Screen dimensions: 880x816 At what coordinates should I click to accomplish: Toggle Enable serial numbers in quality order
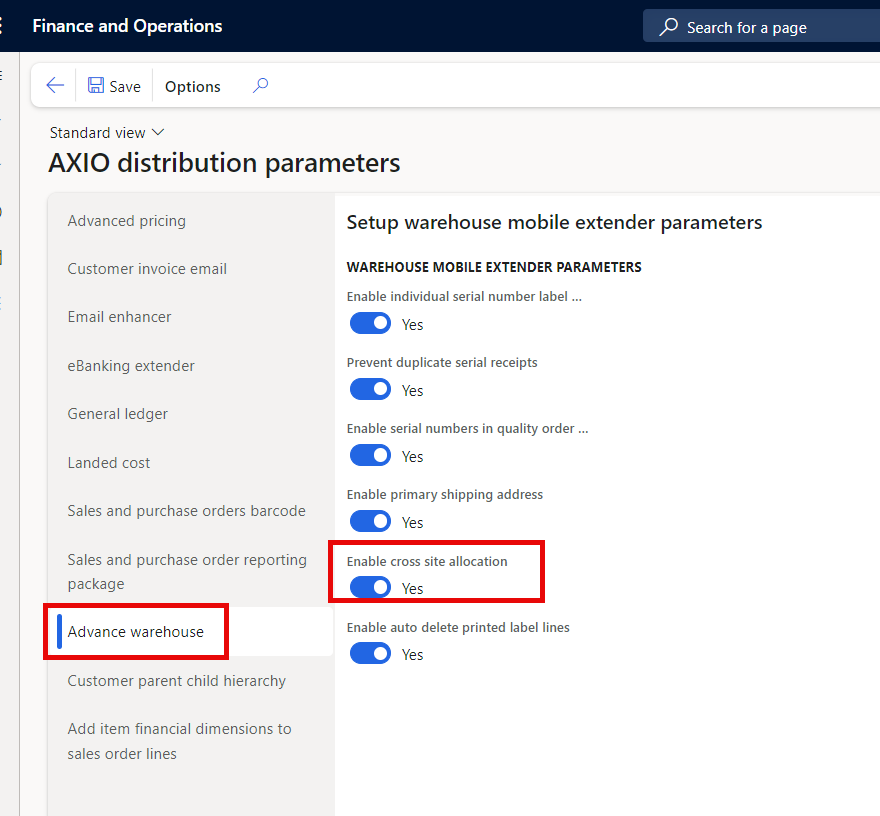[370, 455]
